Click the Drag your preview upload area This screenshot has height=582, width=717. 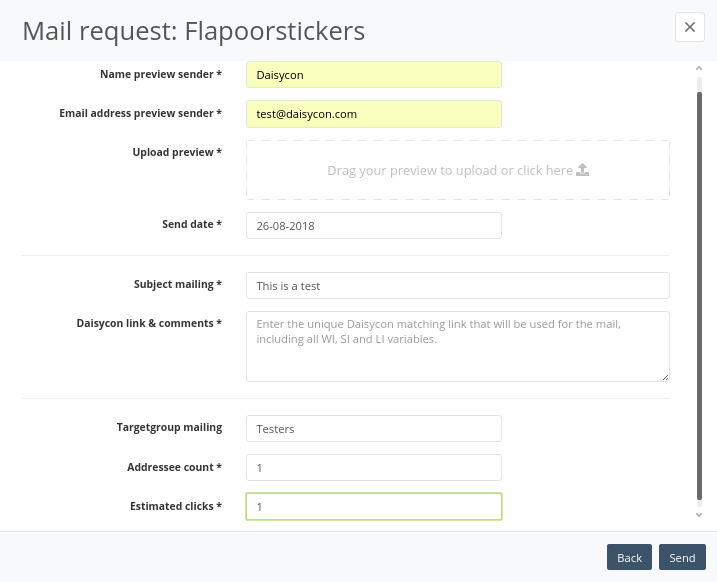[x=458, y=170]
